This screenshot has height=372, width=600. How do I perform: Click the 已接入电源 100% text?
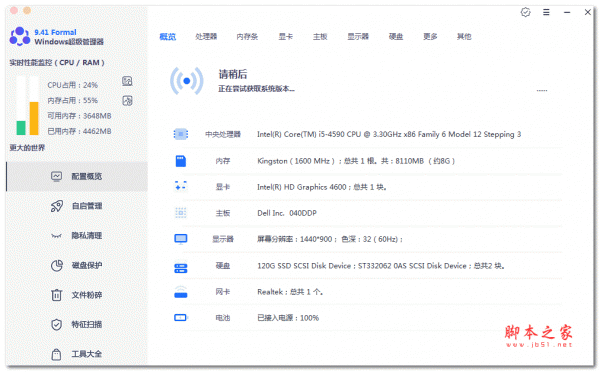pos(288,318)
